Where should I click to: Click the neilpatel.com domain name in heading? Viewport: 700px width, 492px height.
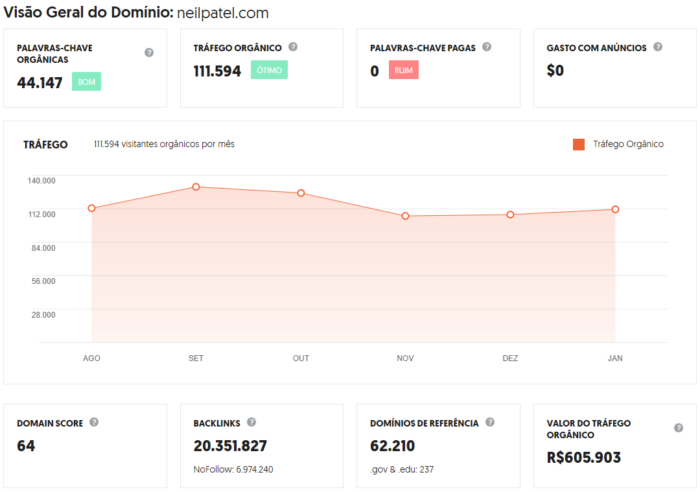pos(223,13)
